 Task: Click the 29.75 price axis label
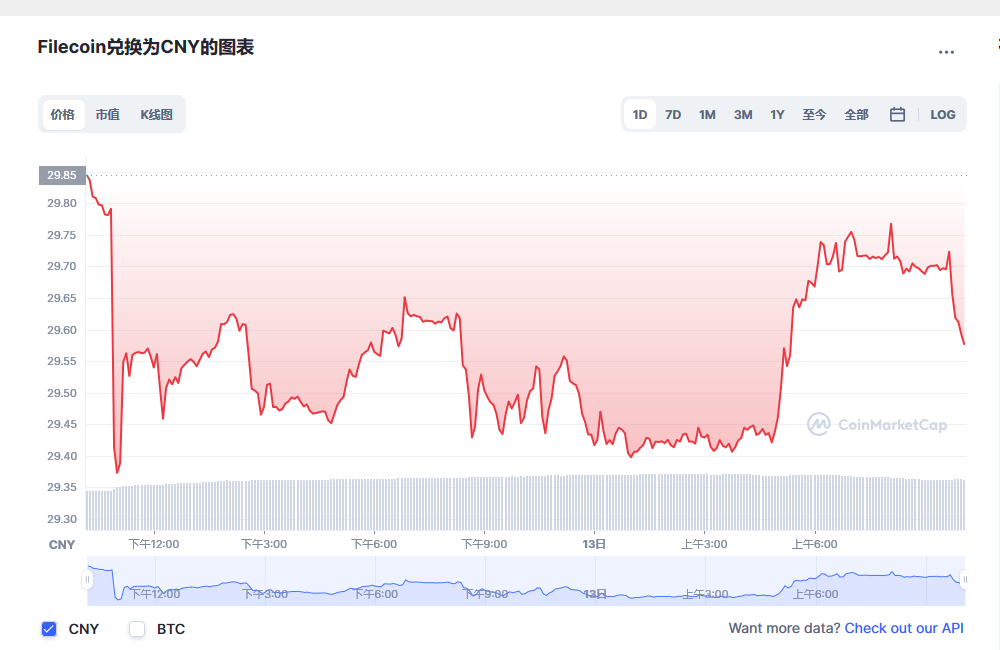coord(62,235)
